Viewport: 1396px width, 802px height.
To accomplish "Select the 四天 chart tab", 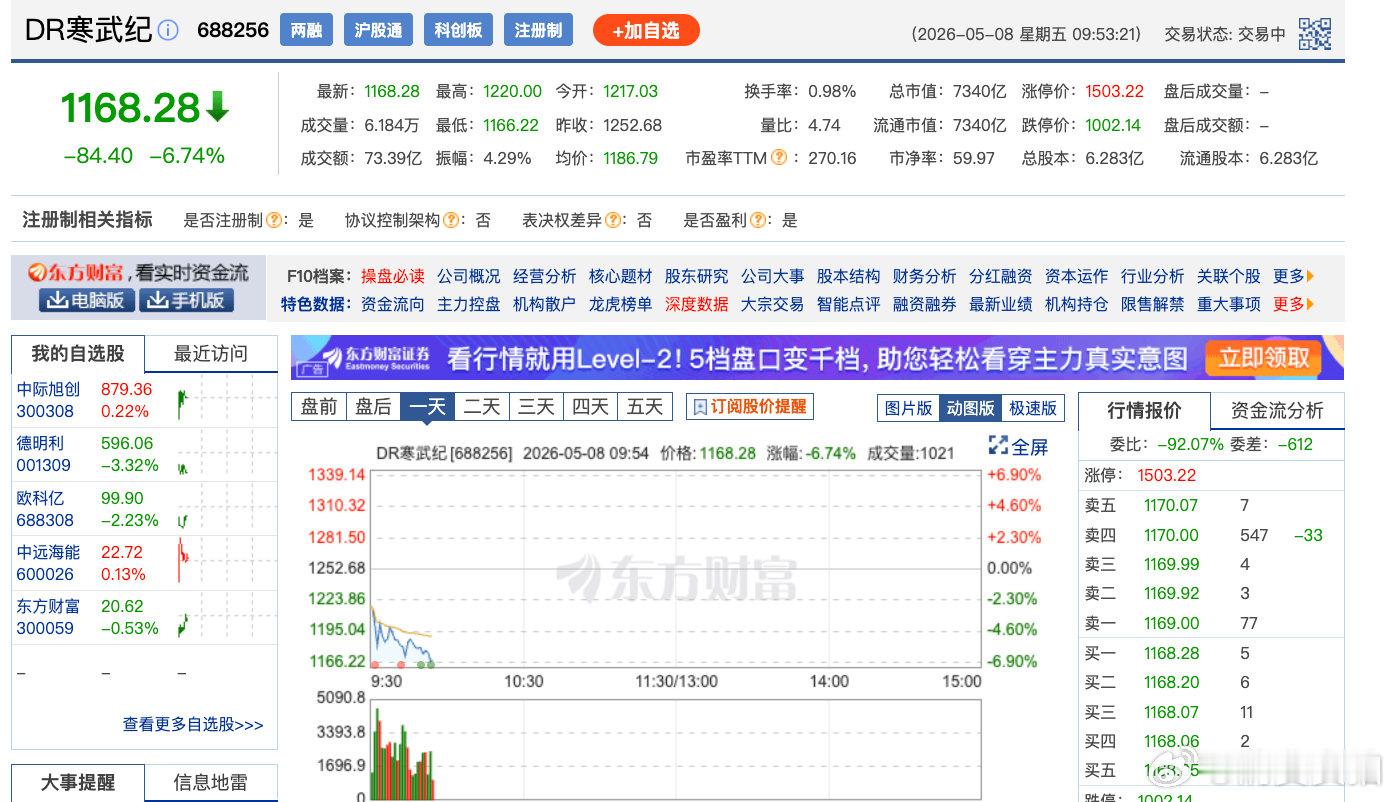I will point(589,407).
